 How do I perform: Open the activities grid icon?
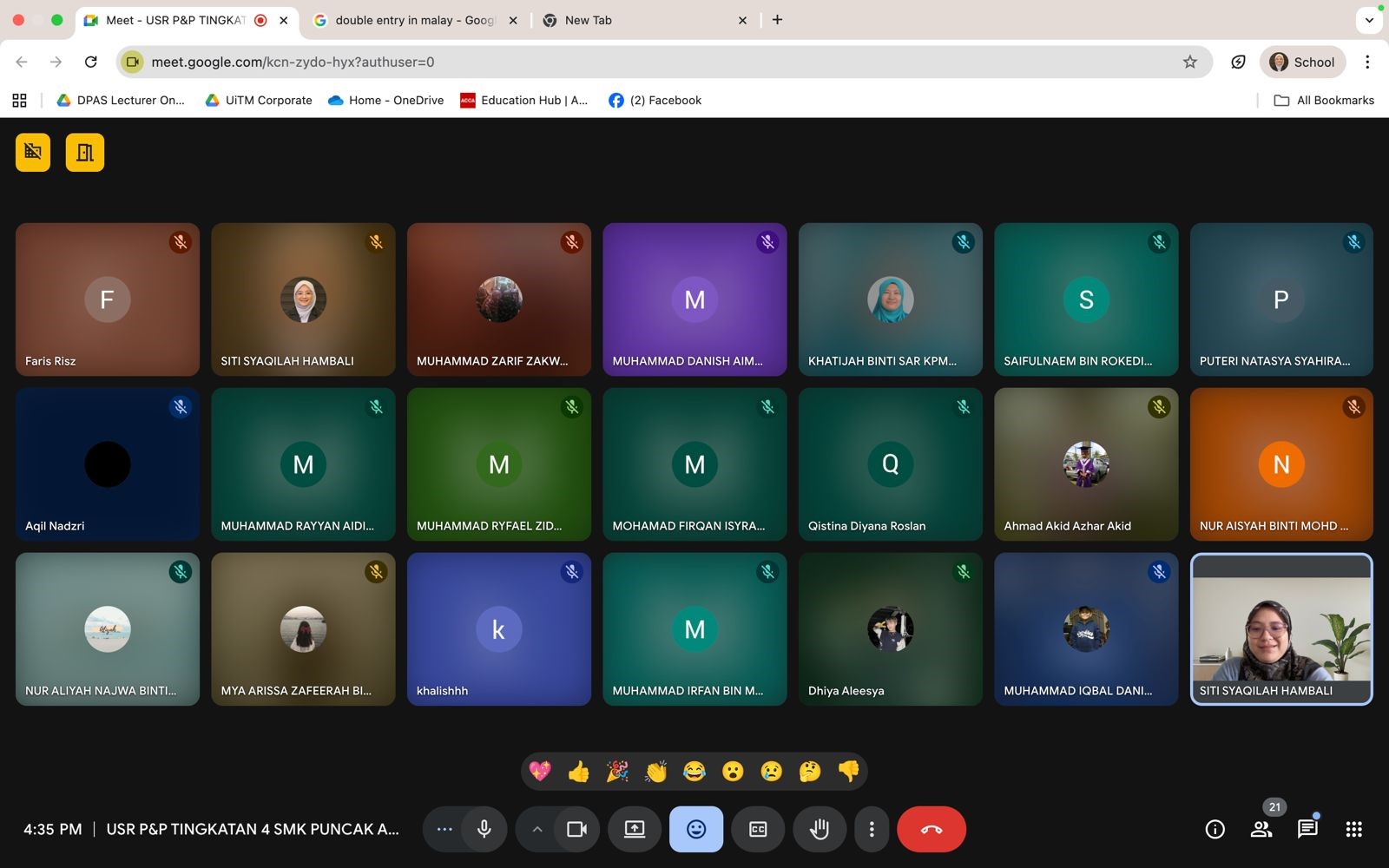point(1353,829)
